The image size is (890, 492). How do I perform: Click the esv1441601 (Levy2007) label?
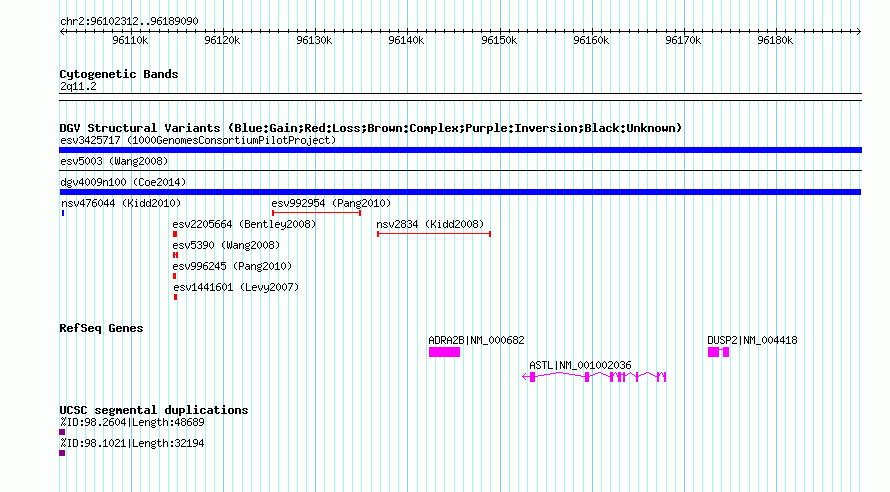(x=236, y=287)
